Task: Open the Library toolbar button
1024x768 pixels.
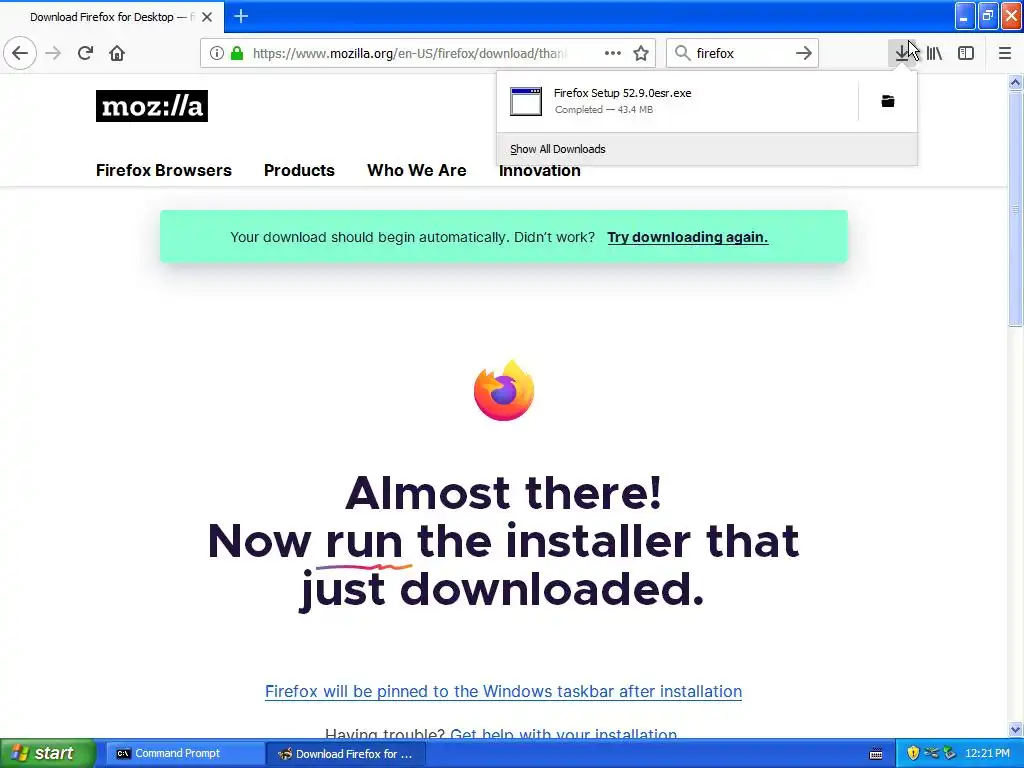Action: [x=934, y=53]
